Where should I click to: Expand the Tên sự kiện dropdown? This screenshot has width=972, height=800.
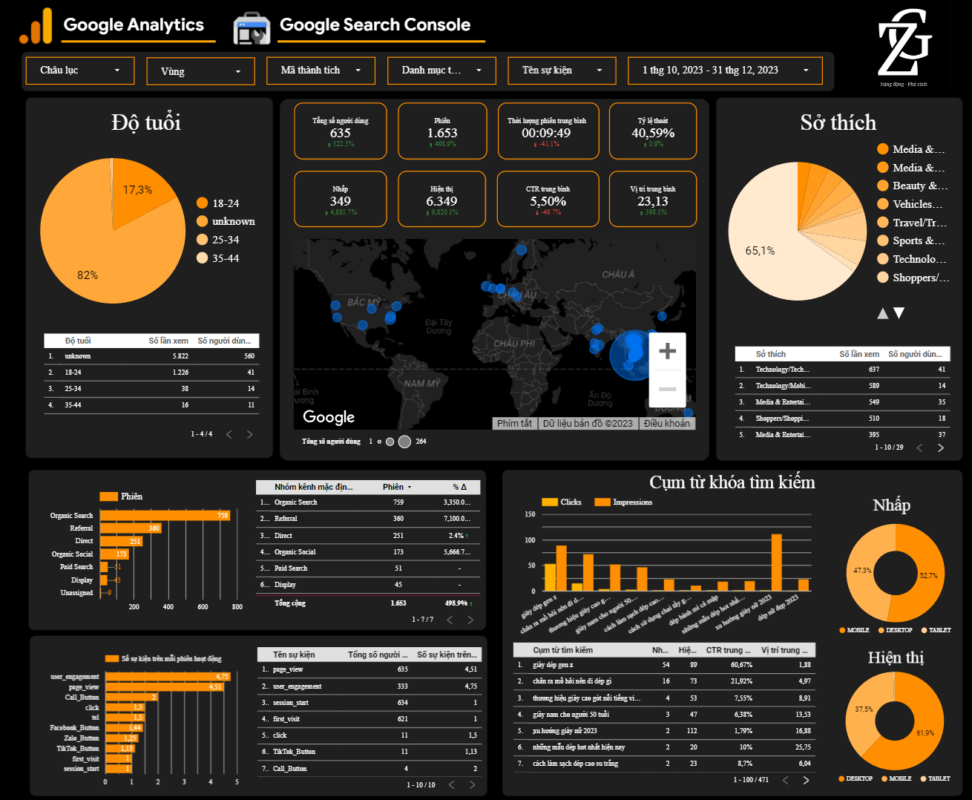[561, 70]
